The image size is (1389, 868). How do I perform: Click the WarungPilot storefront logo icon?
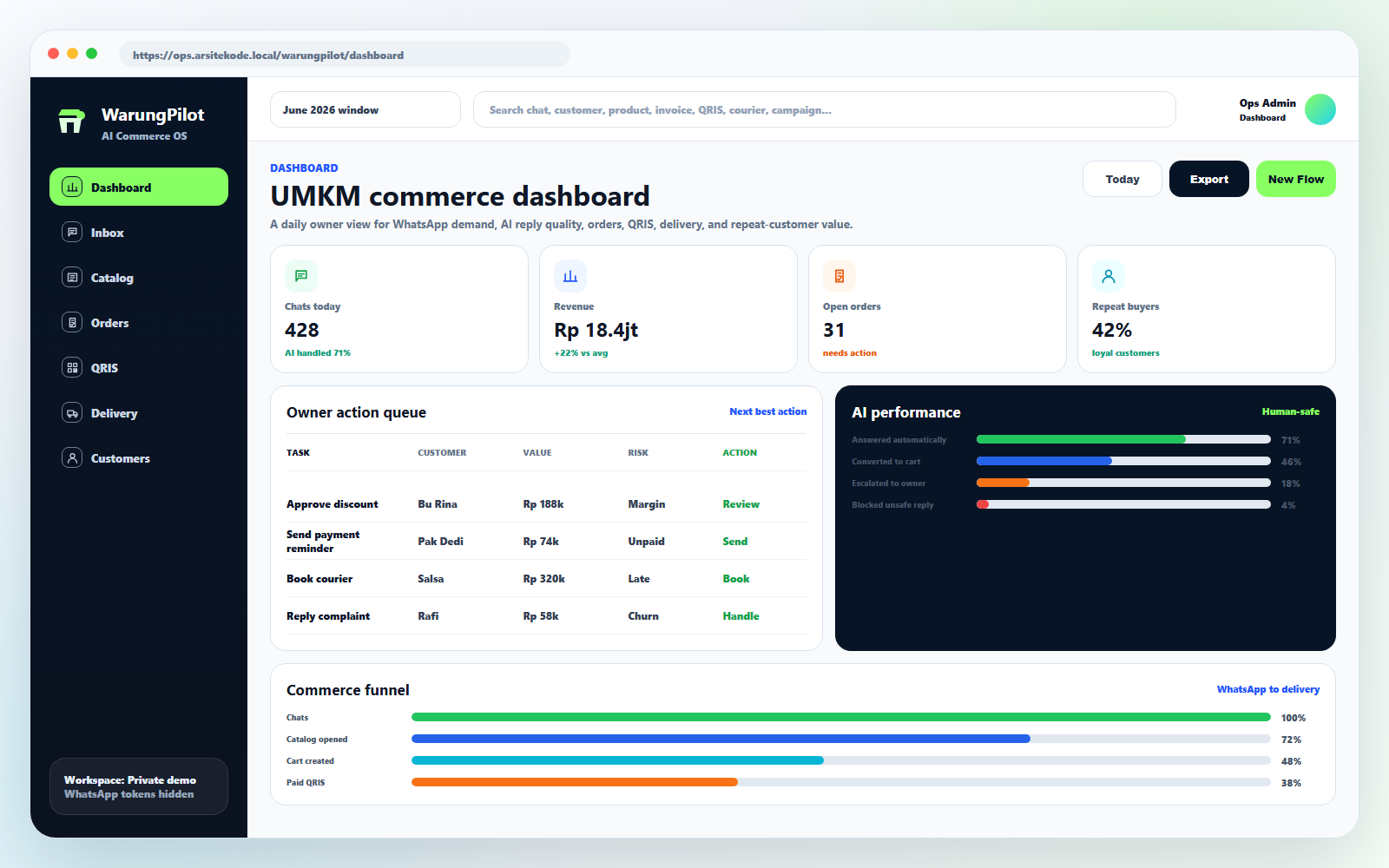tap(71, 121)
